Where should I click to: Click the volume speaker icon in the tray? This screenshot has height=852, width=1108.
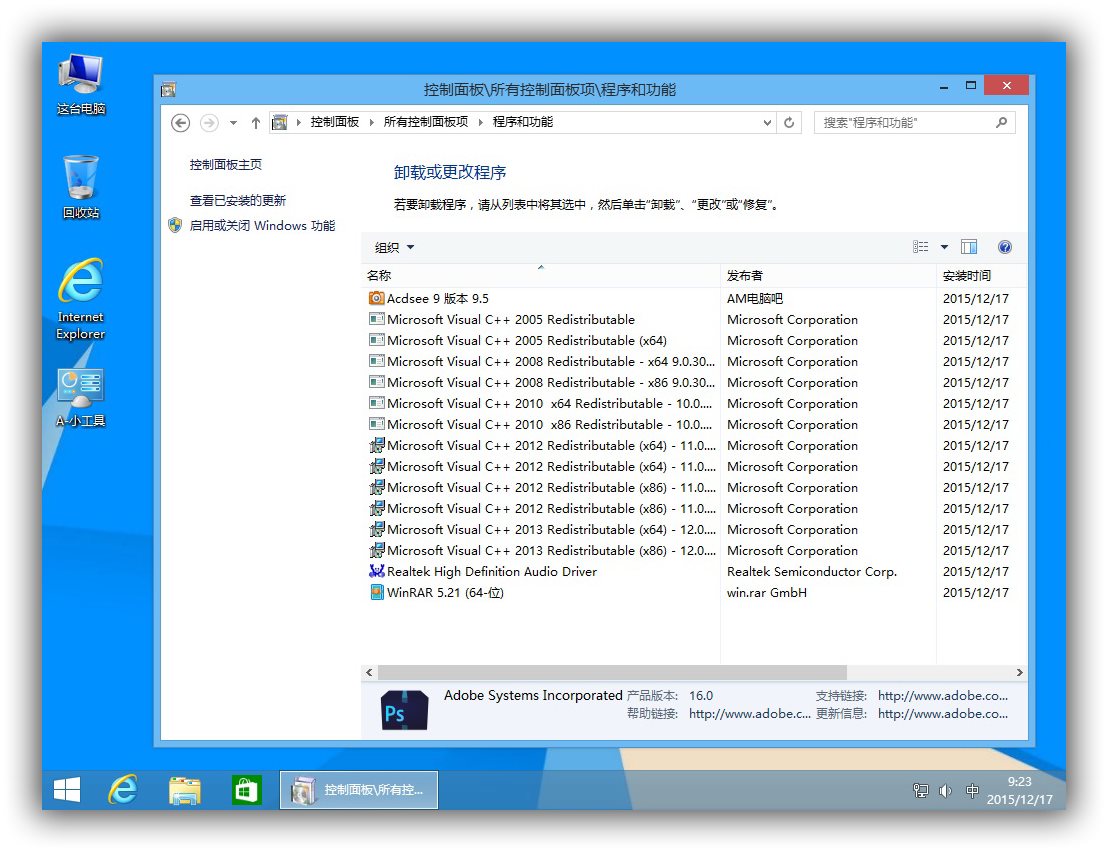945,791
